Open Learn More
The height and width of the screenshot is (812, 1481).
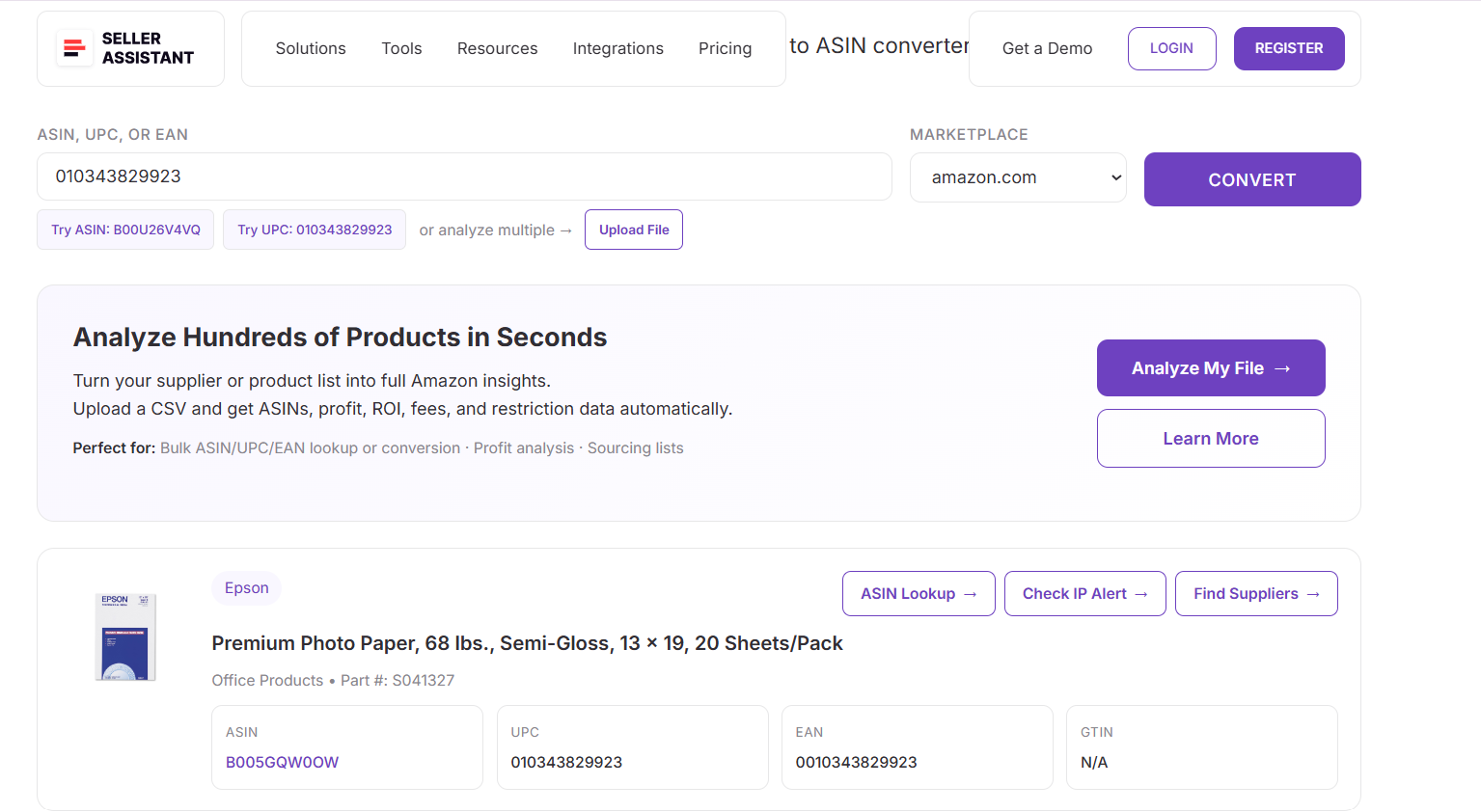click(x=1210, y=438)
